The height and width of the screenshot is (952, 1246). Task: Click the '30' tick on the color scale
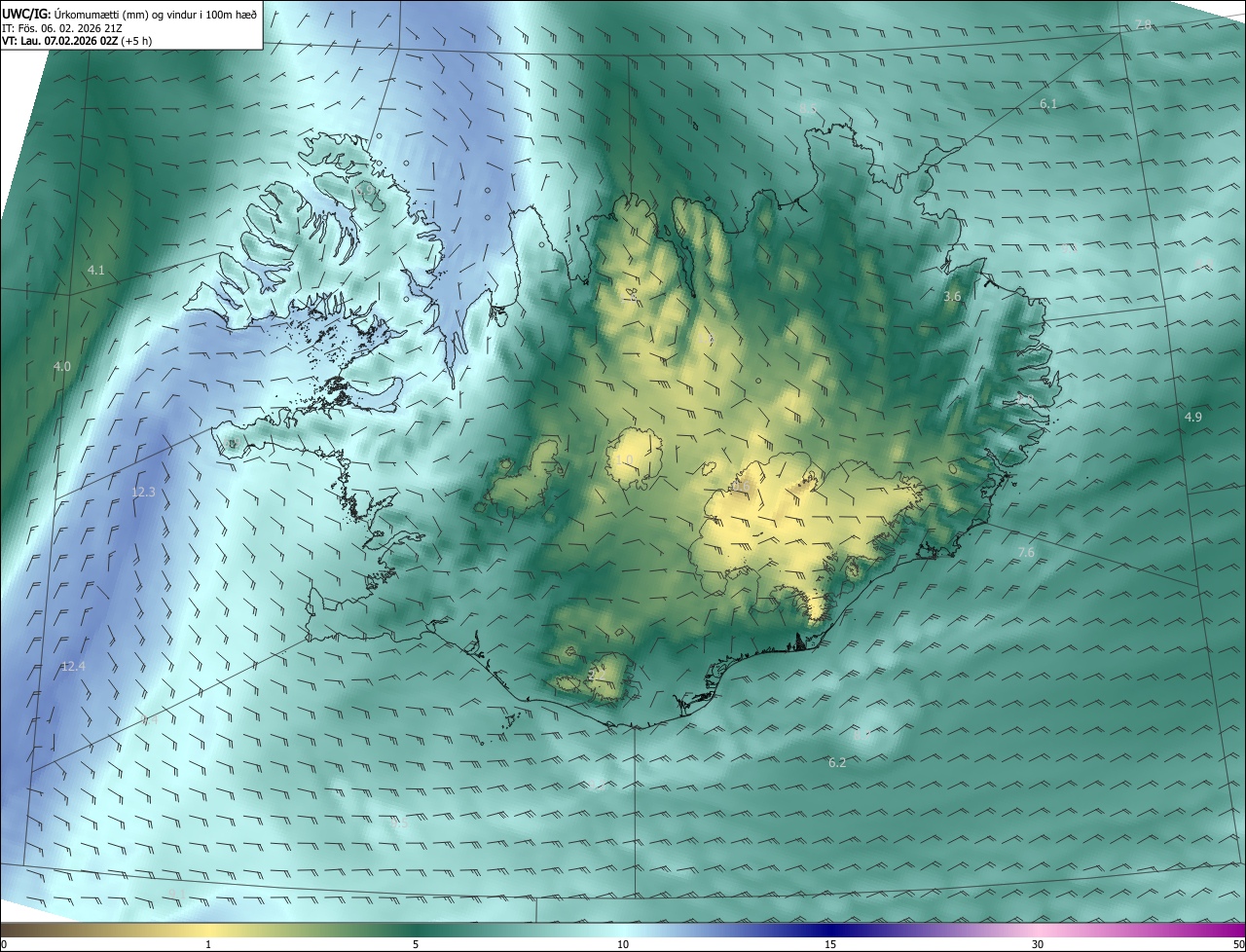pyautogui.click(x=1038, y=944)
